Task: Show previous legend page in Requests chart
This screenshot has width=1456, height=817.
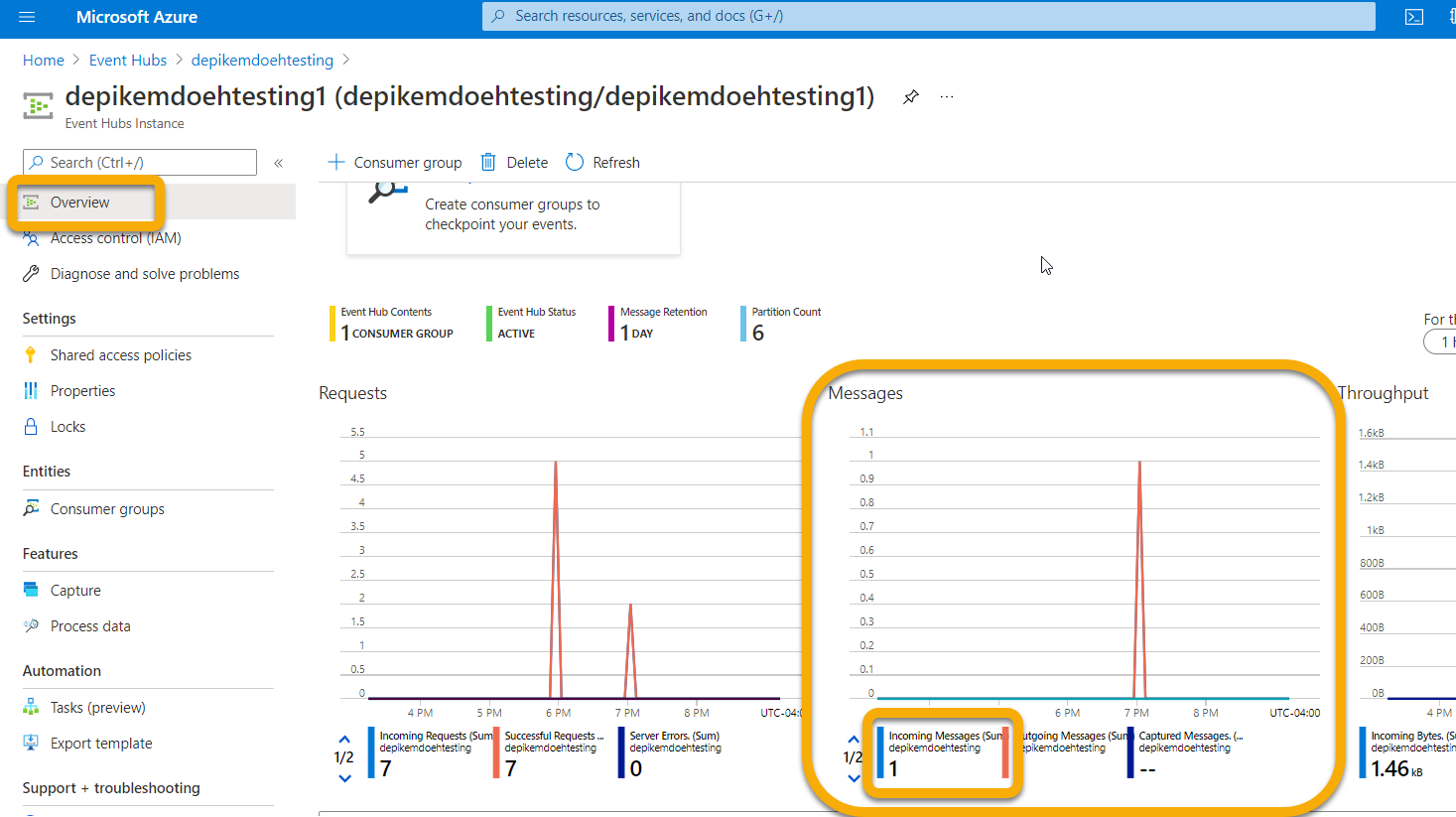Action: [344, 740]
